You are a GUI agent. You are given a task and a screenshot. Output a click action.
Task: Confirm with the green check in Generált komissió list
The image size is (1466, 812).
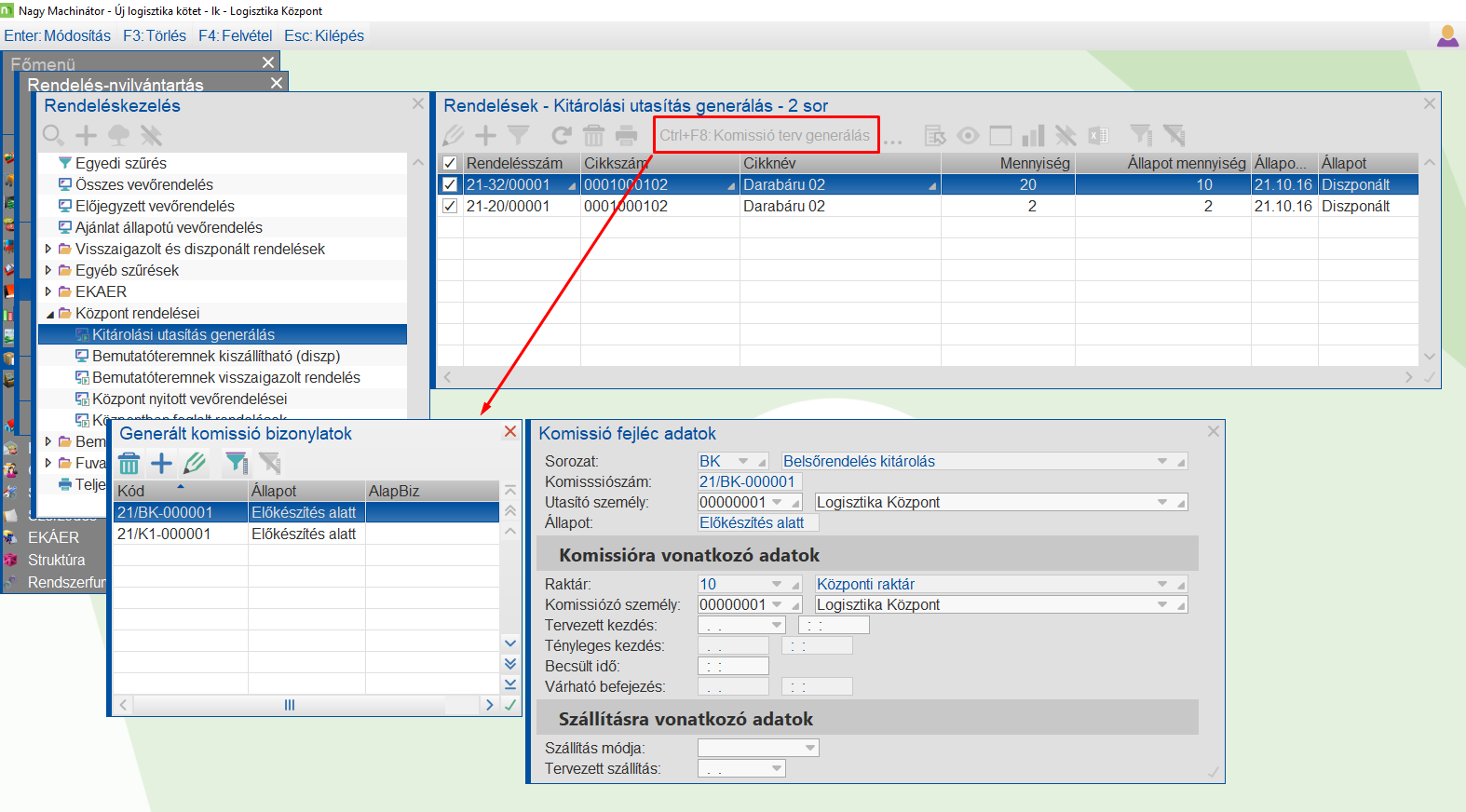click(x=510, y=705)
